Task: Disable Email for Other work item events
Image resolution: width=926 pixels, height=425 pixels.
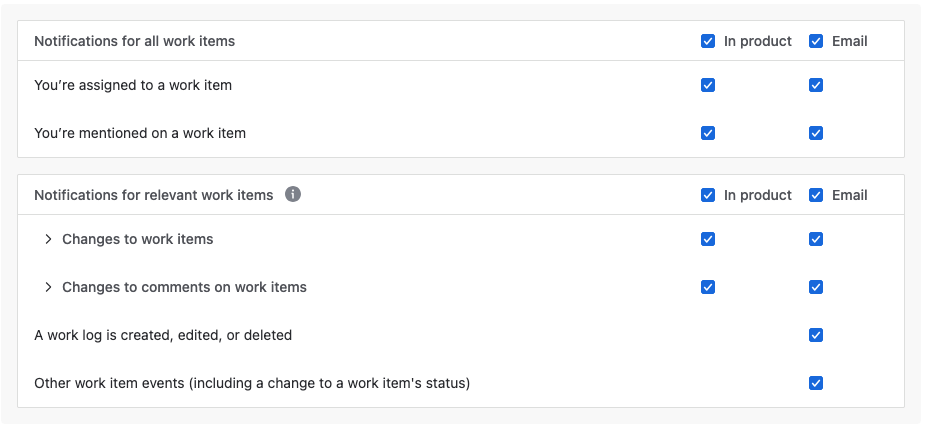Action: pos(816,383)
